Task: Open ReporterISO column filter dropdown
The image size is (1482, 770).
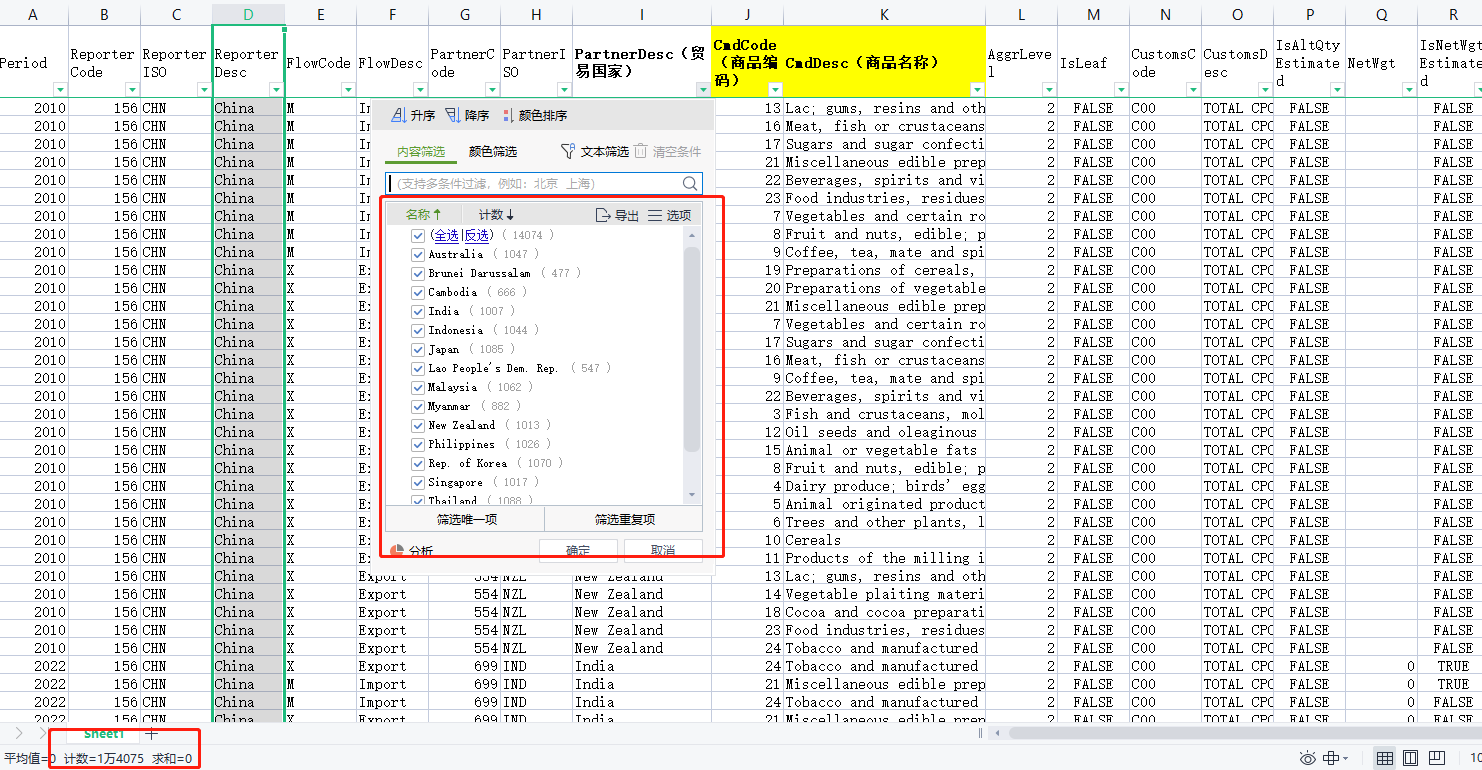Action: coord(203,89)
